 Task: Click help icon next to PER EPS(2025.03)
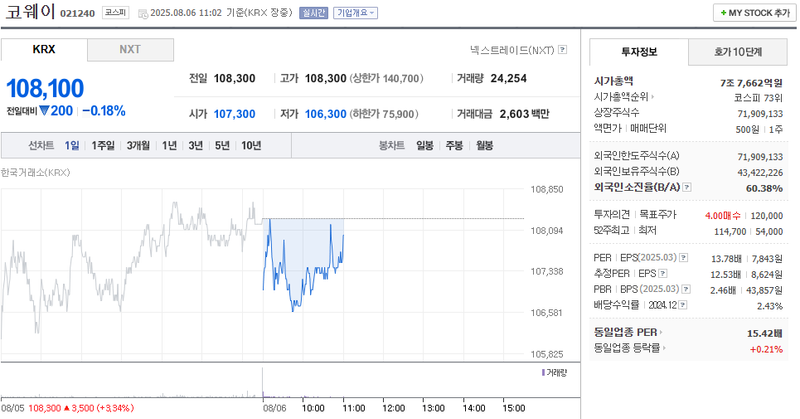(684, 258)
